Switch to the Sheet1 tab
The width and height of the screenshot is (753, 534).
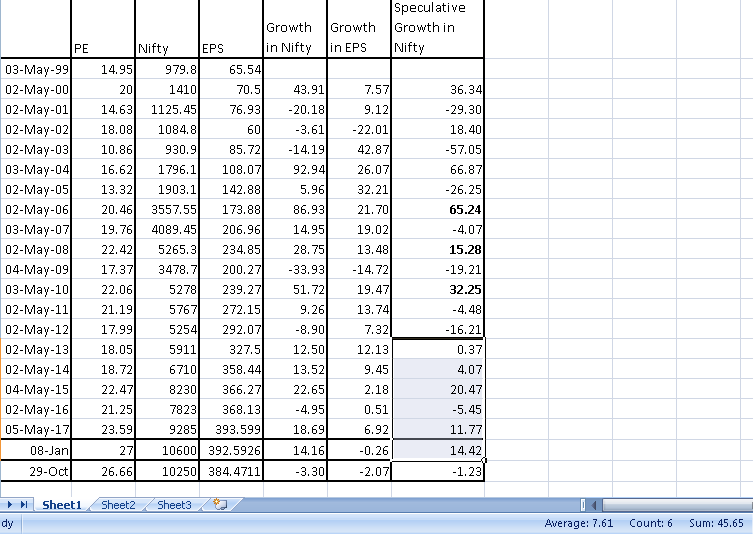click(61, 505)
